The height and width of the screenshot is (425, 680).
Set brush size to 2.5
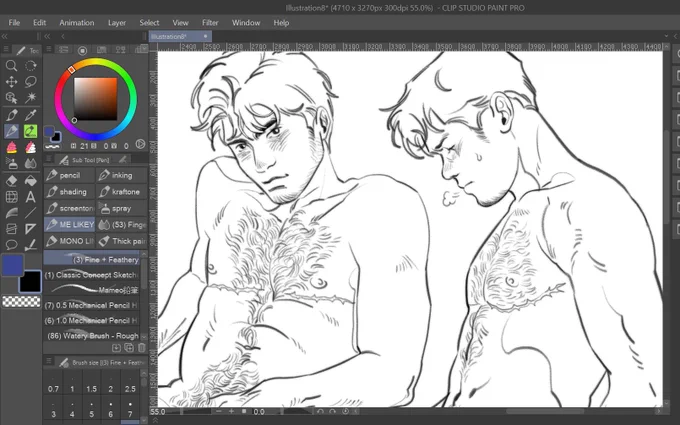click(x=130, y=383)
